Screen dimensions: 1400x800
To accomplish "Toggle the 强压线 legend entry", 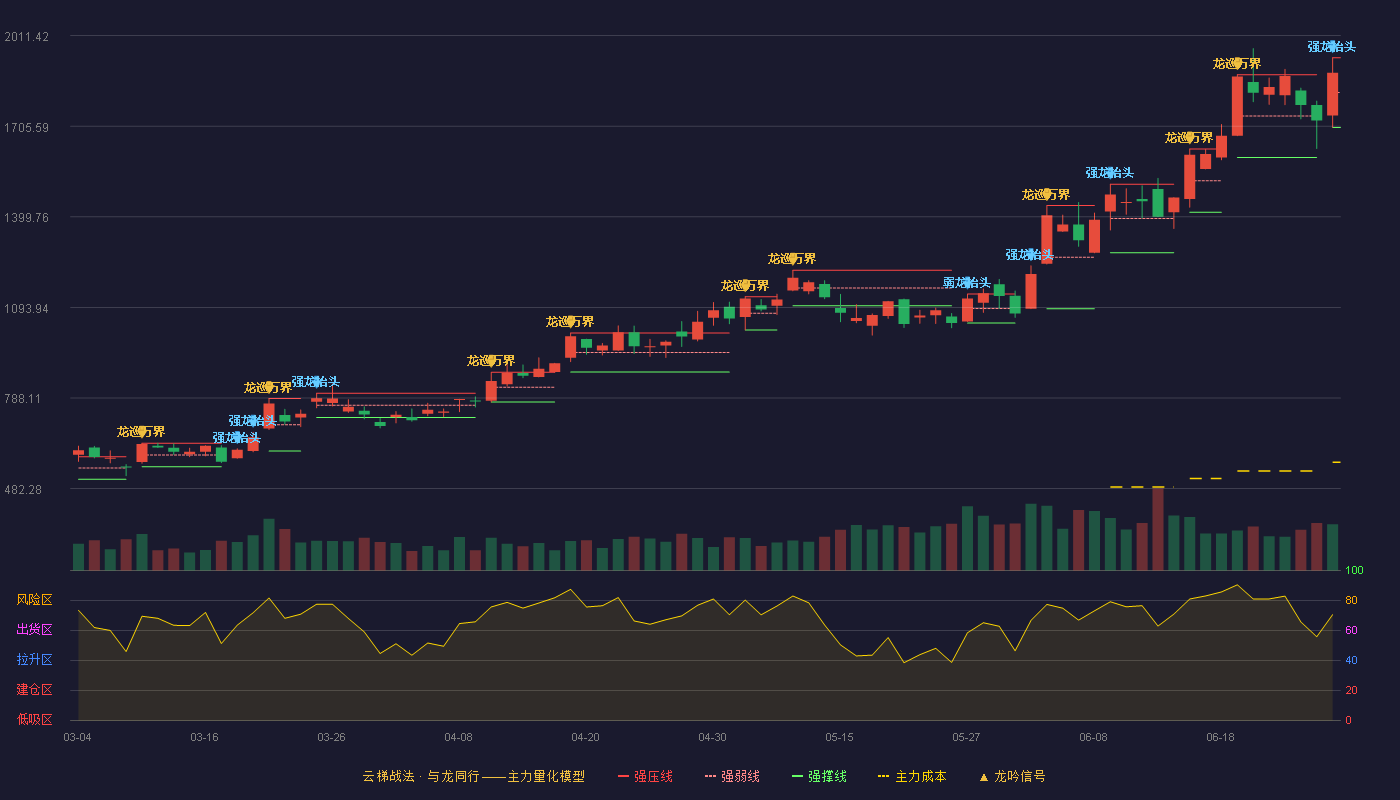I will (645, 776).
